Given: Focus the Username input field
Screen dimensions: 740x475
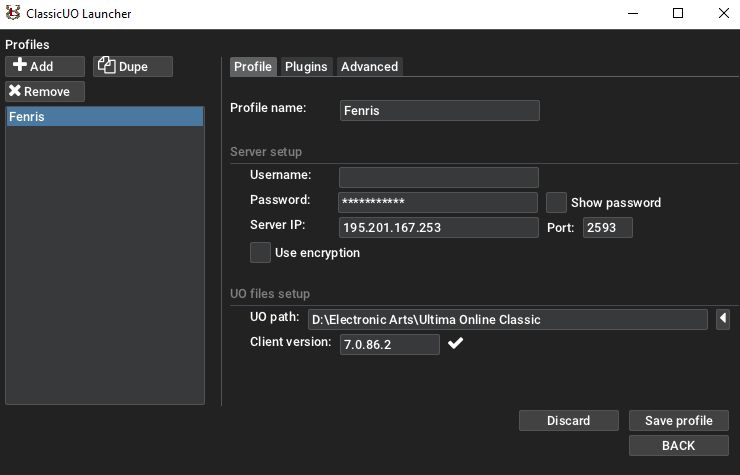Looking at the screenshot, I should 439,178.
